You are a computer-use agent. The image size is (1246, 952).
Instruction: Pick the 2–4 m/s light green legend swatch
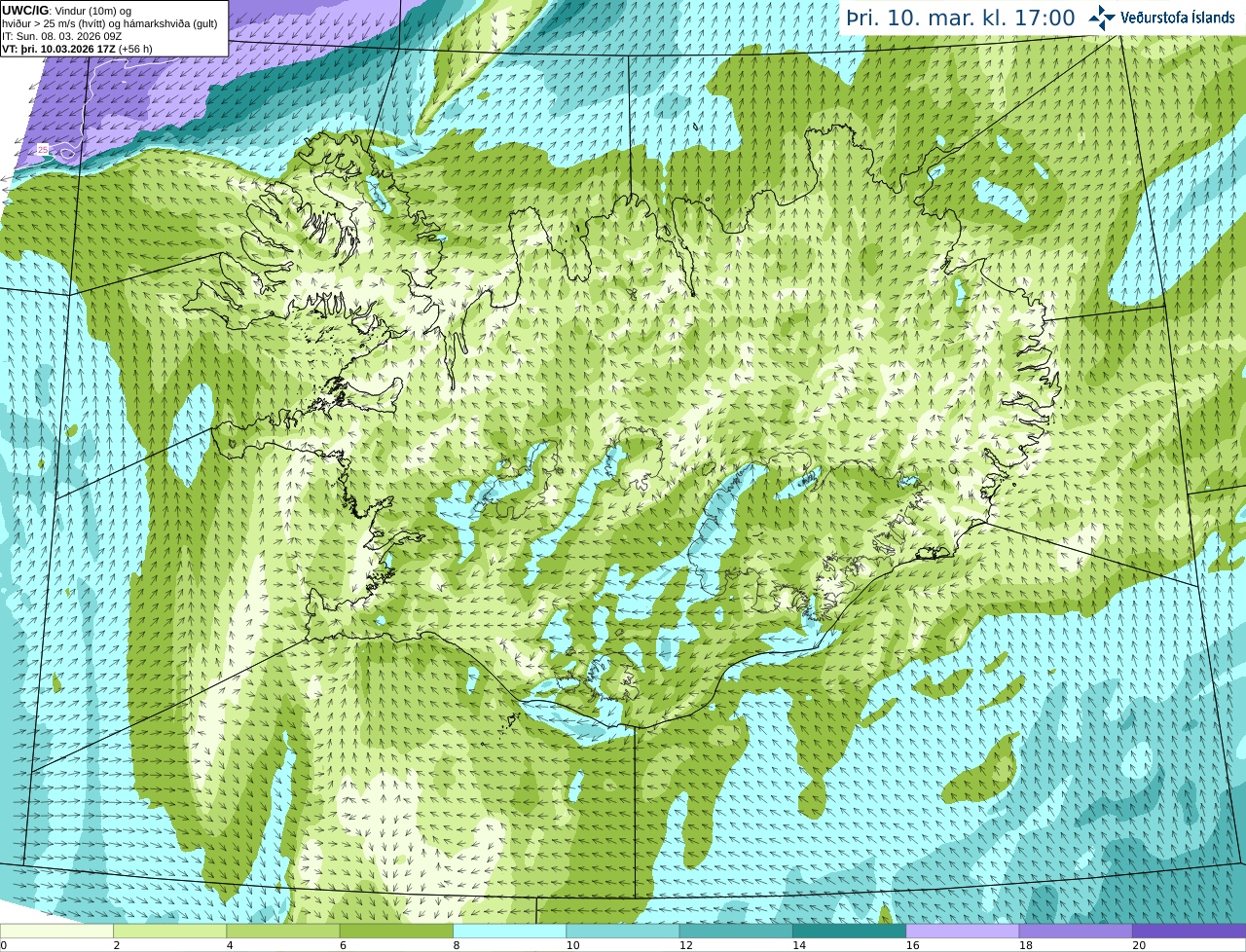point(169,931)
